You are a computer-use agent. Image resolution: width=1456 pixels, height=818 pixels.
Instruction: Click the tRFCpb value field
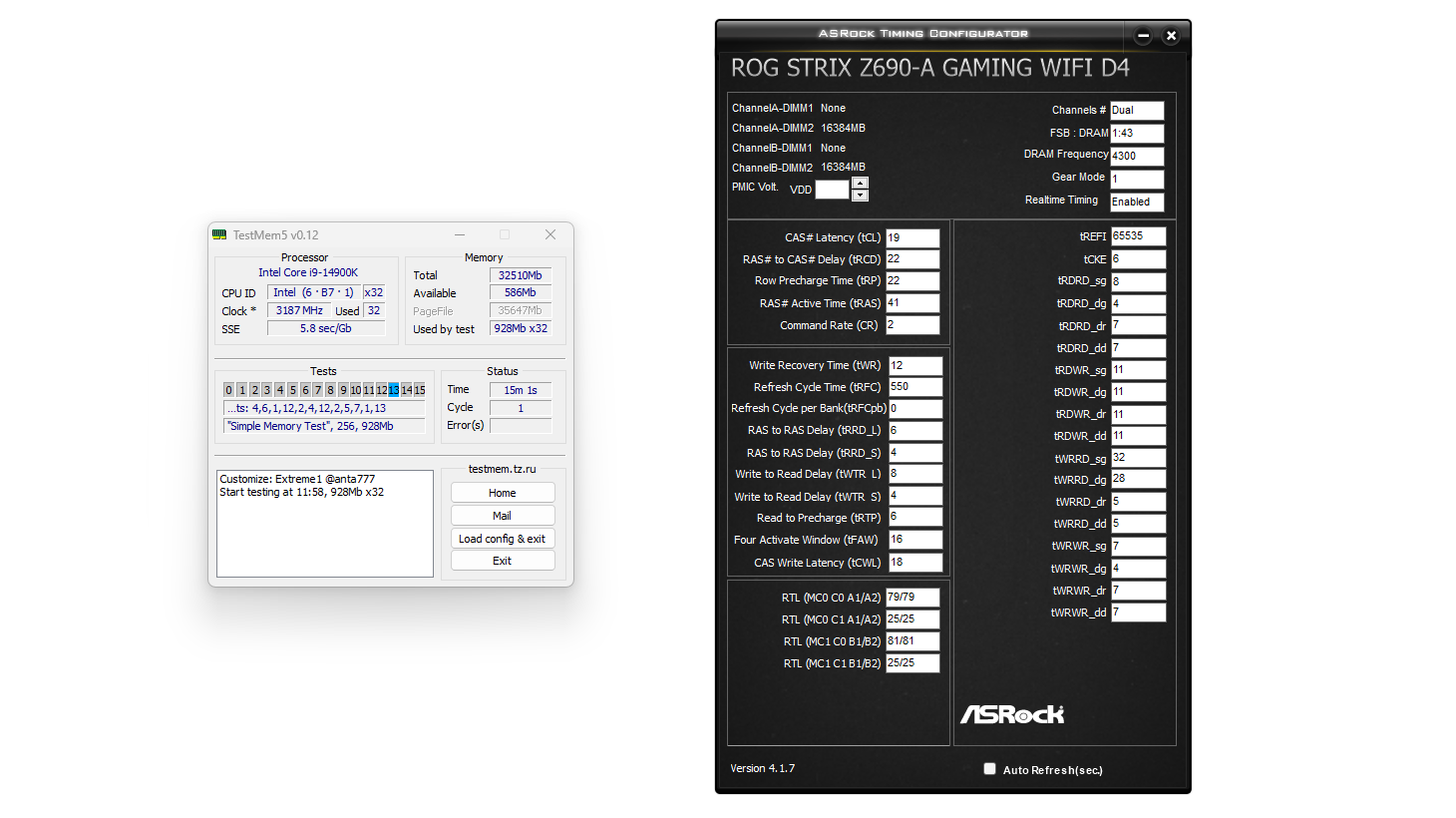(x=915, y=409)
